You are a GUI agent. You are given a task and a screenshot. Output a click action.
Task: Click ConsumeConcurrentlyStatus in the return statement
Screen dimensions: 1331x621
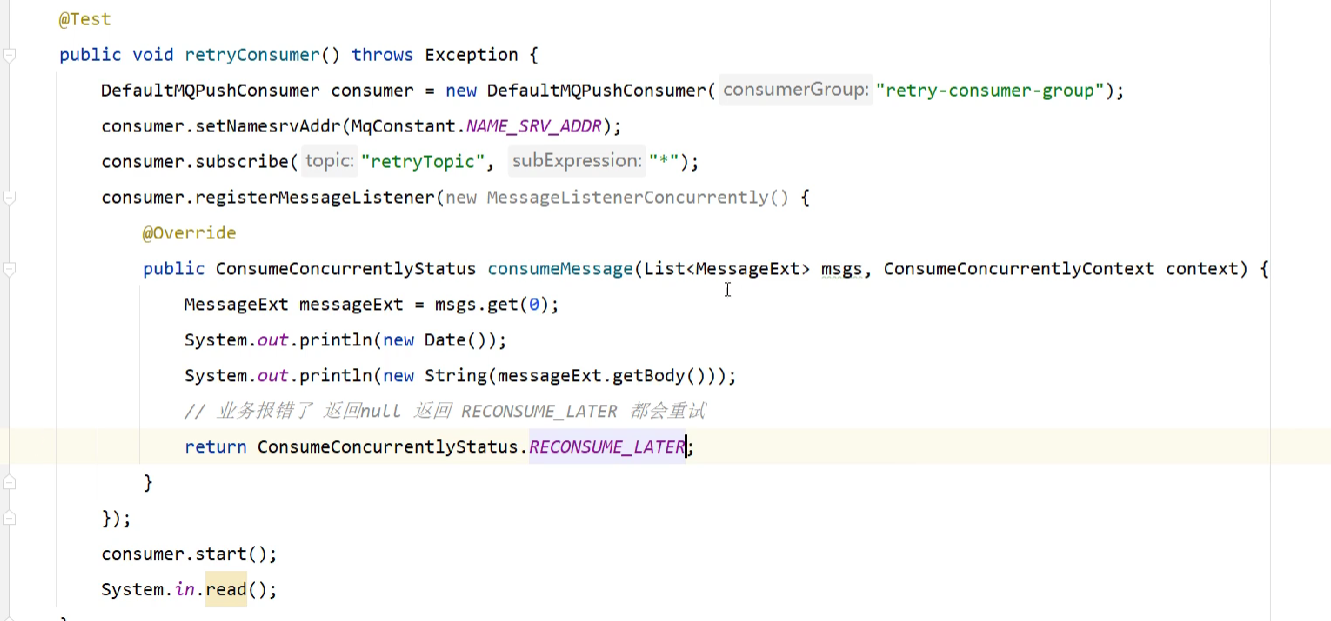point(388,447)
